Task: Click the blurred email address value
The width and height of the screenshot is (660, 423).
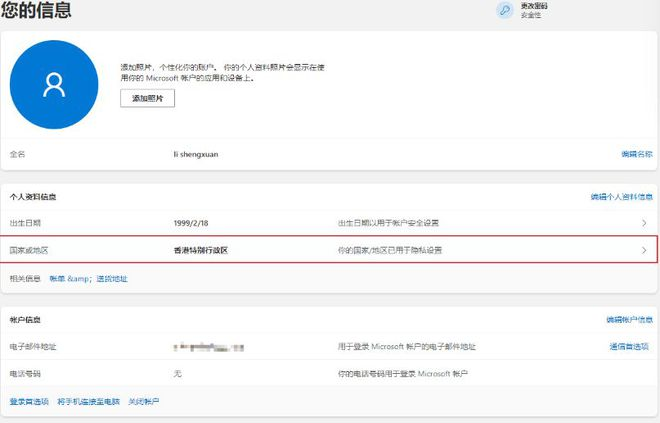Action: 208,347
